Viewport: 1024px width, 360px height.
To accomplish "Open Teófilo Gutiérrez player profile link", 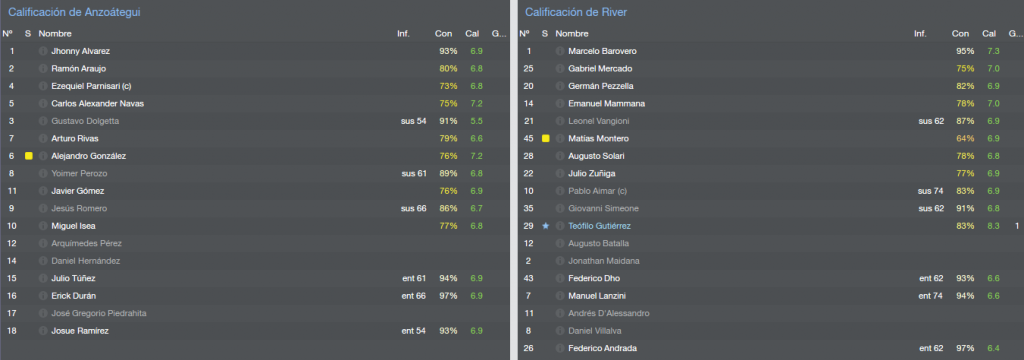I will pyautogui.click(x=600, y=226).
